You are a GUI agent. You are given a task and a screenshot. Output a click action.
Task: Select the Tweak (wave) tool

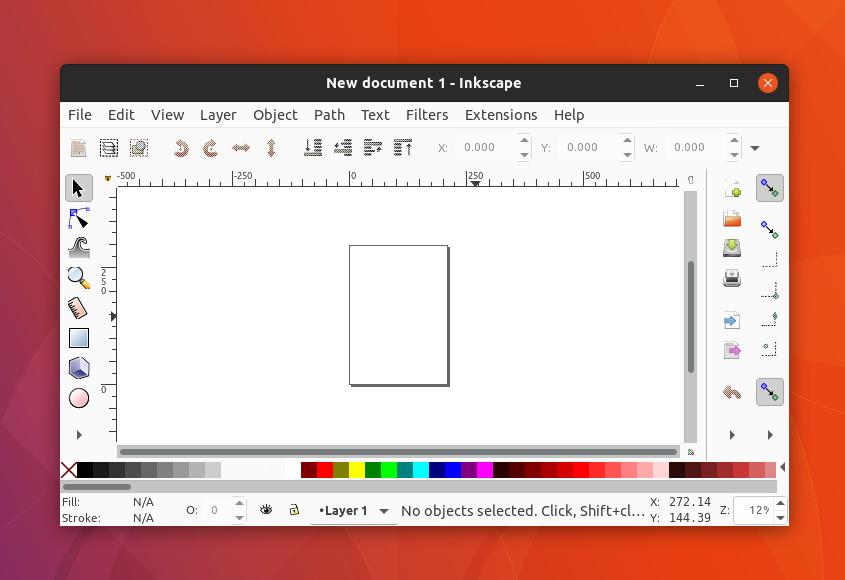click(x=79, y=248)
